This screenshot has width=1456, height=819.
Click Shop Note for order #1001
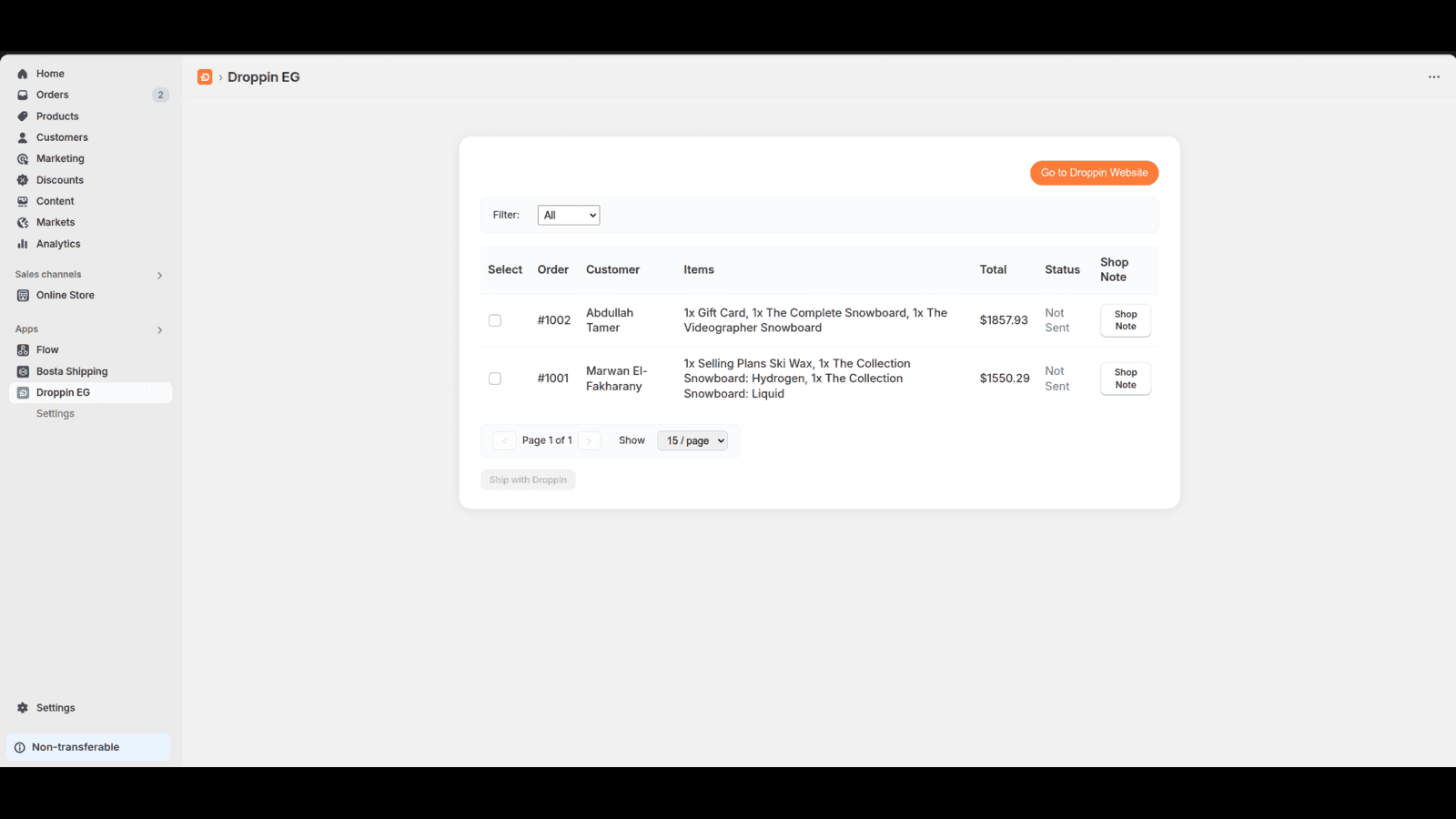tap(1126, 379)
